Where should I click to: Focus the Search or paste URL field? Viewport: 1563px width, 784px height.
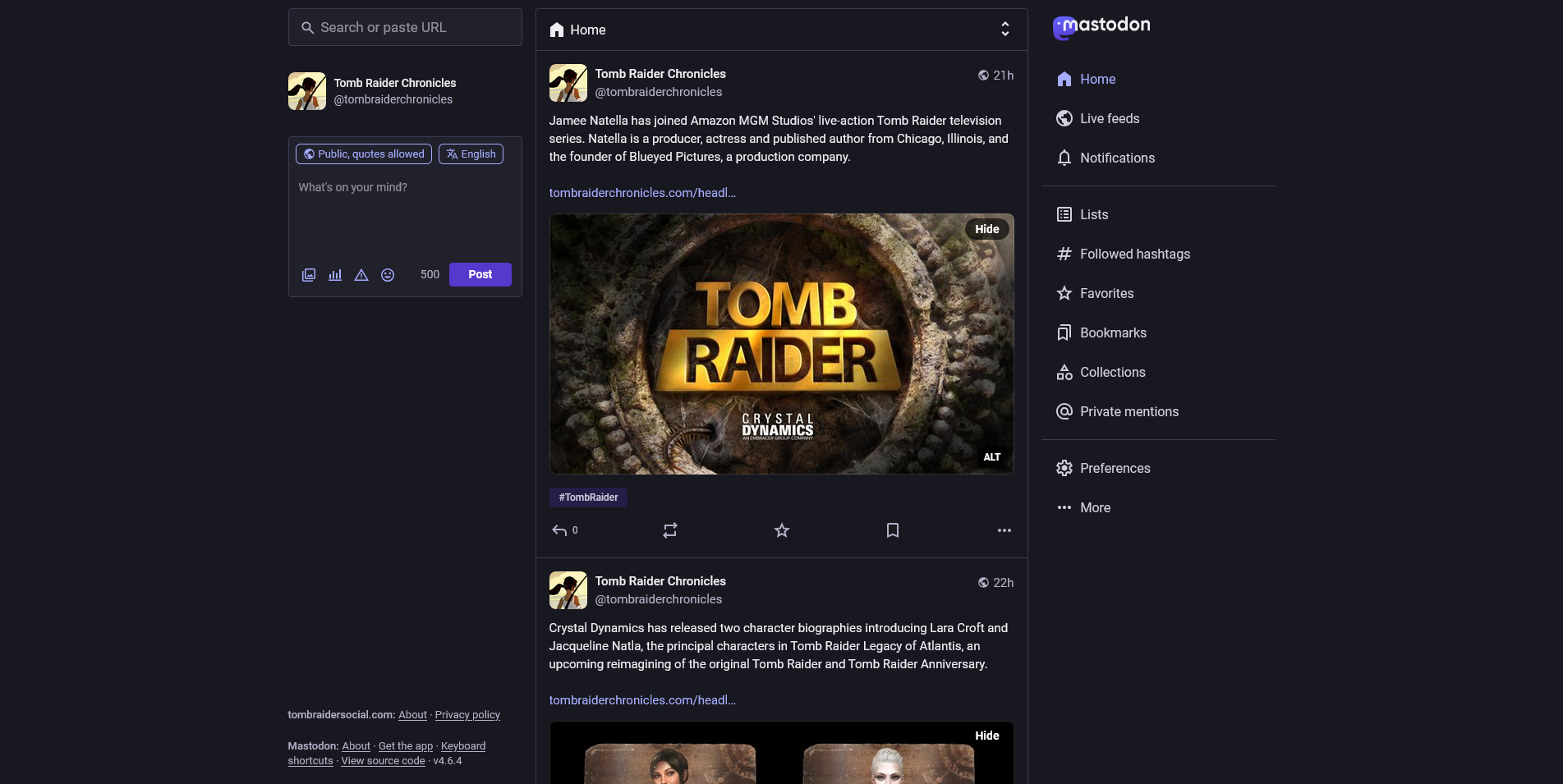pos(405,27)
